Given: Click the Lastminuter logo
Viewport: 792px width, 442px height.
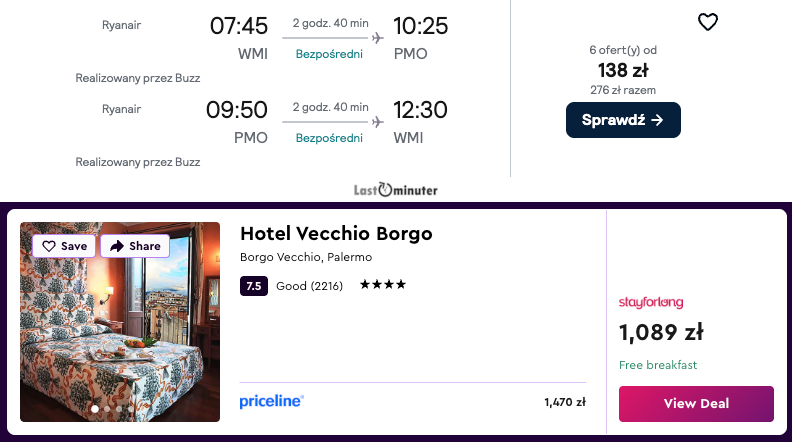Looking at the screenshot, I should tap(396, 189).
